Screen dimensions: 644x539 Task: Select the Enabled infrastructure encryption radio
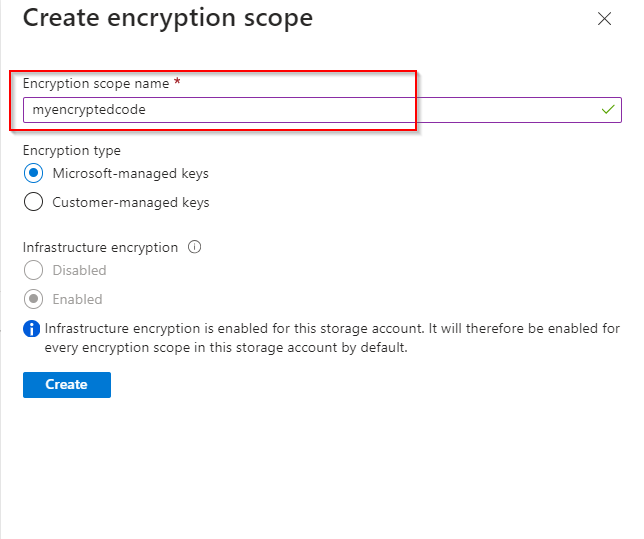point(33,299)
